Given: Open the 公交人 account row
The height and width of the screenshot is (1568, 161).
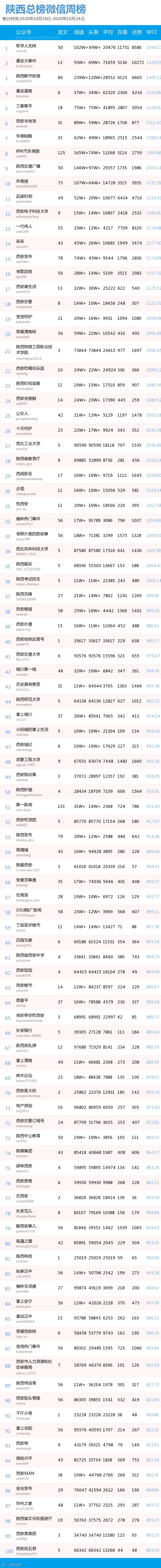Looking at the screenshot, I should pos(80,415).
